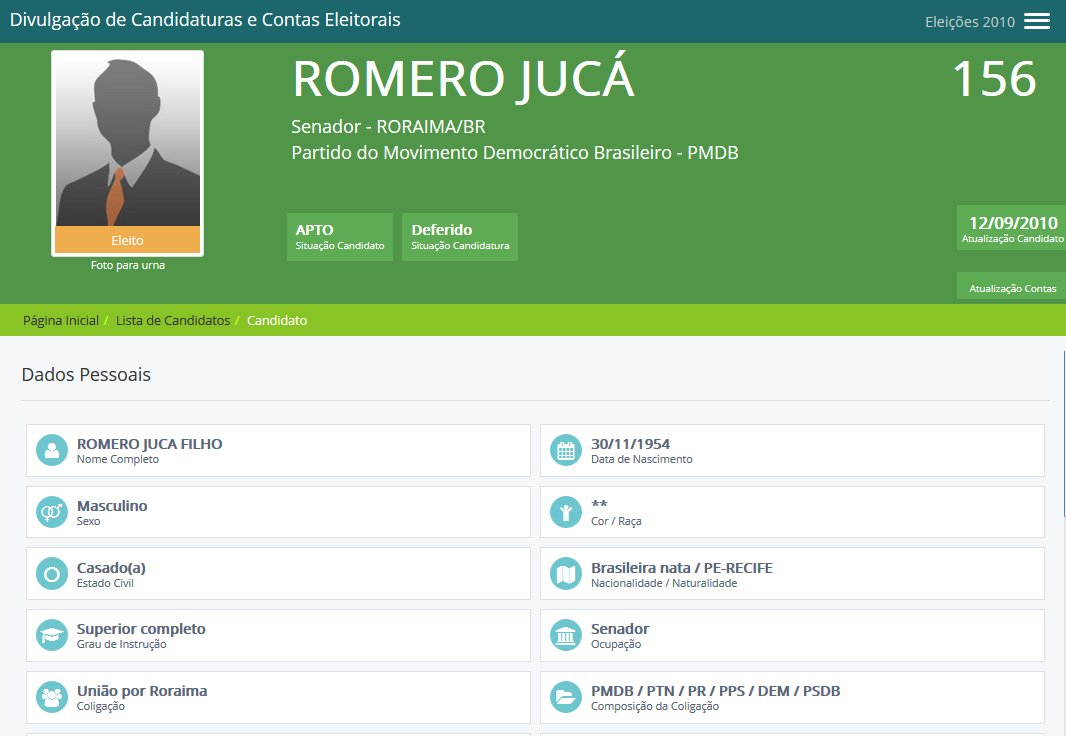Click the Superior completo value

(141, 629)
